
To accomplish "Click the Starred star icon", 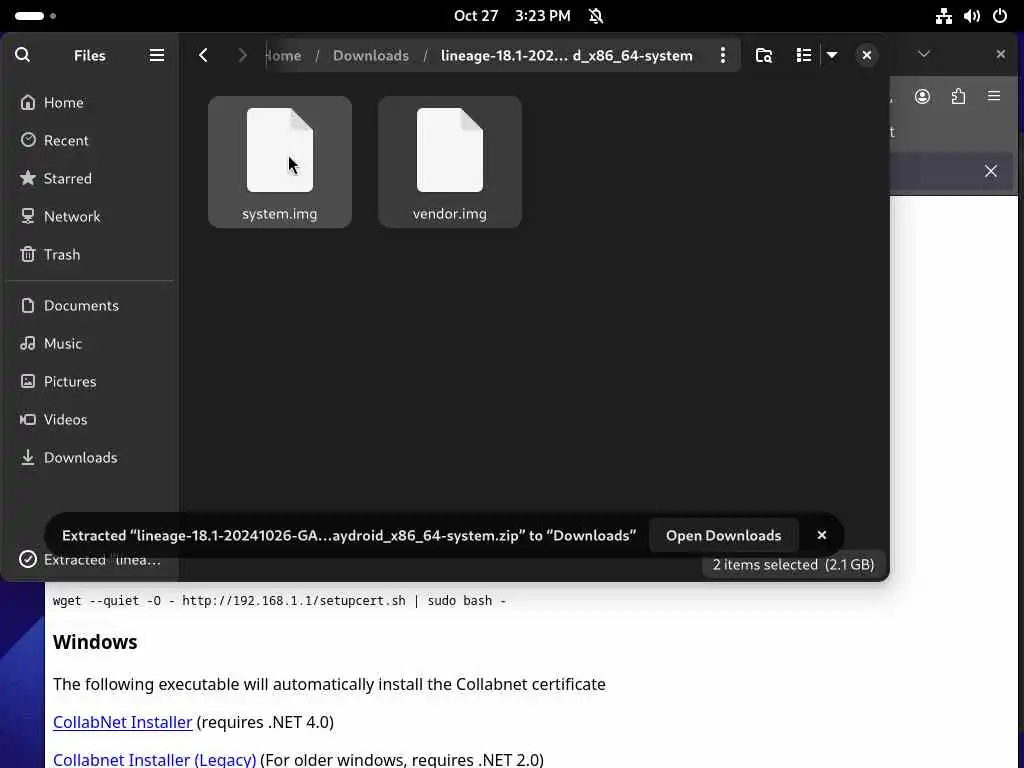I will [27, 178].
